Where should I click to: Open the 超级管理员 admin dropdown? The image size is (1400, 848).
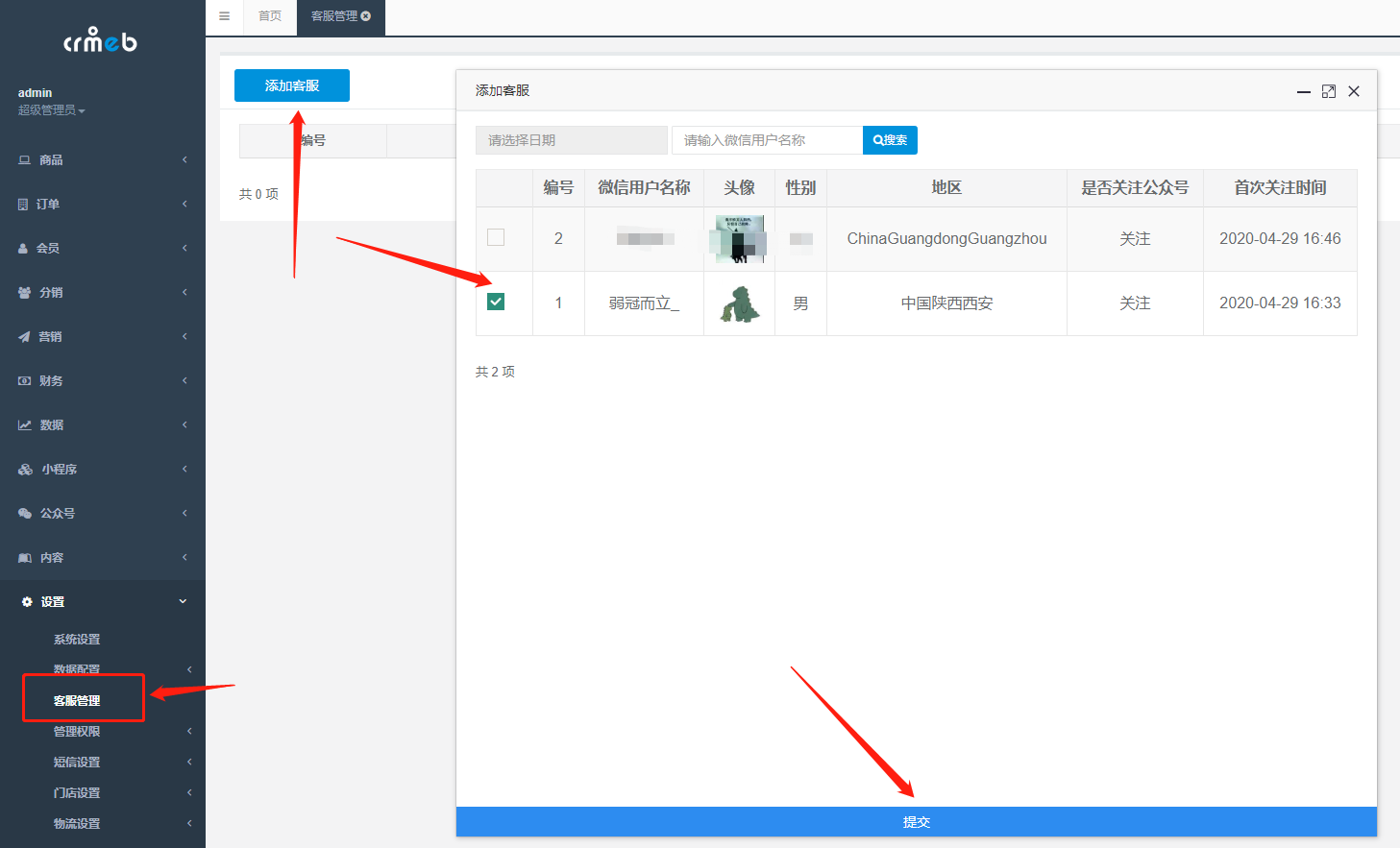pyautogui.click(x=52, y=110)
